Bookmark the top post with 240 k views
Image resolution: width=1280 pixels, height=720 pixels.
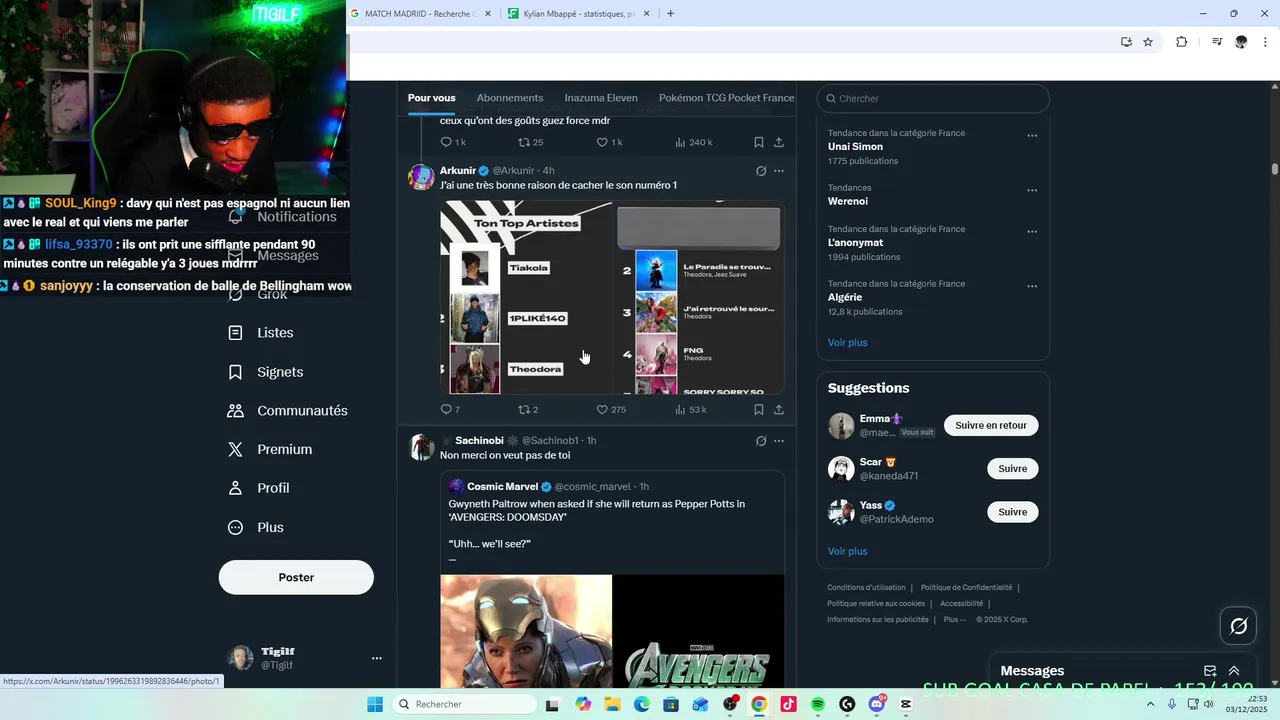pyautogui.click(x=759, y=142)
